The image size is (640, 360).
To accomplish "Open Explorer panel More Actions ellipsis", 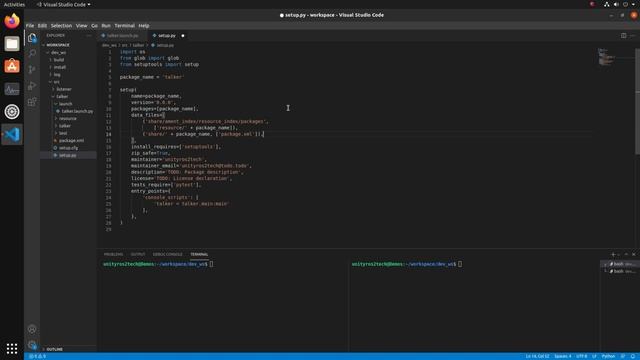I will click(x=89, y=36).
